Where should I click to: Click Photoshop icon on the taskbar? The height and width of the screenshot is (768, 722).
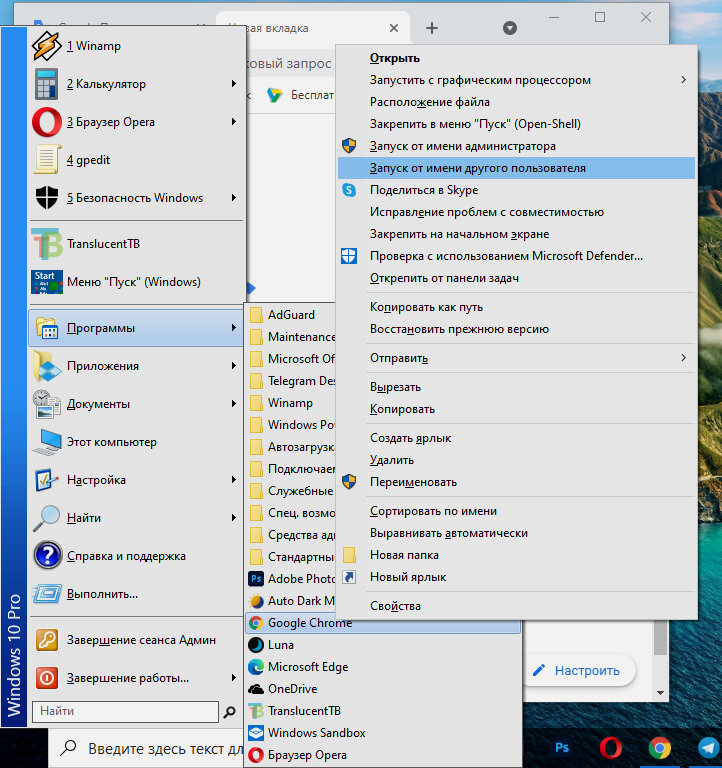point(562,747)
